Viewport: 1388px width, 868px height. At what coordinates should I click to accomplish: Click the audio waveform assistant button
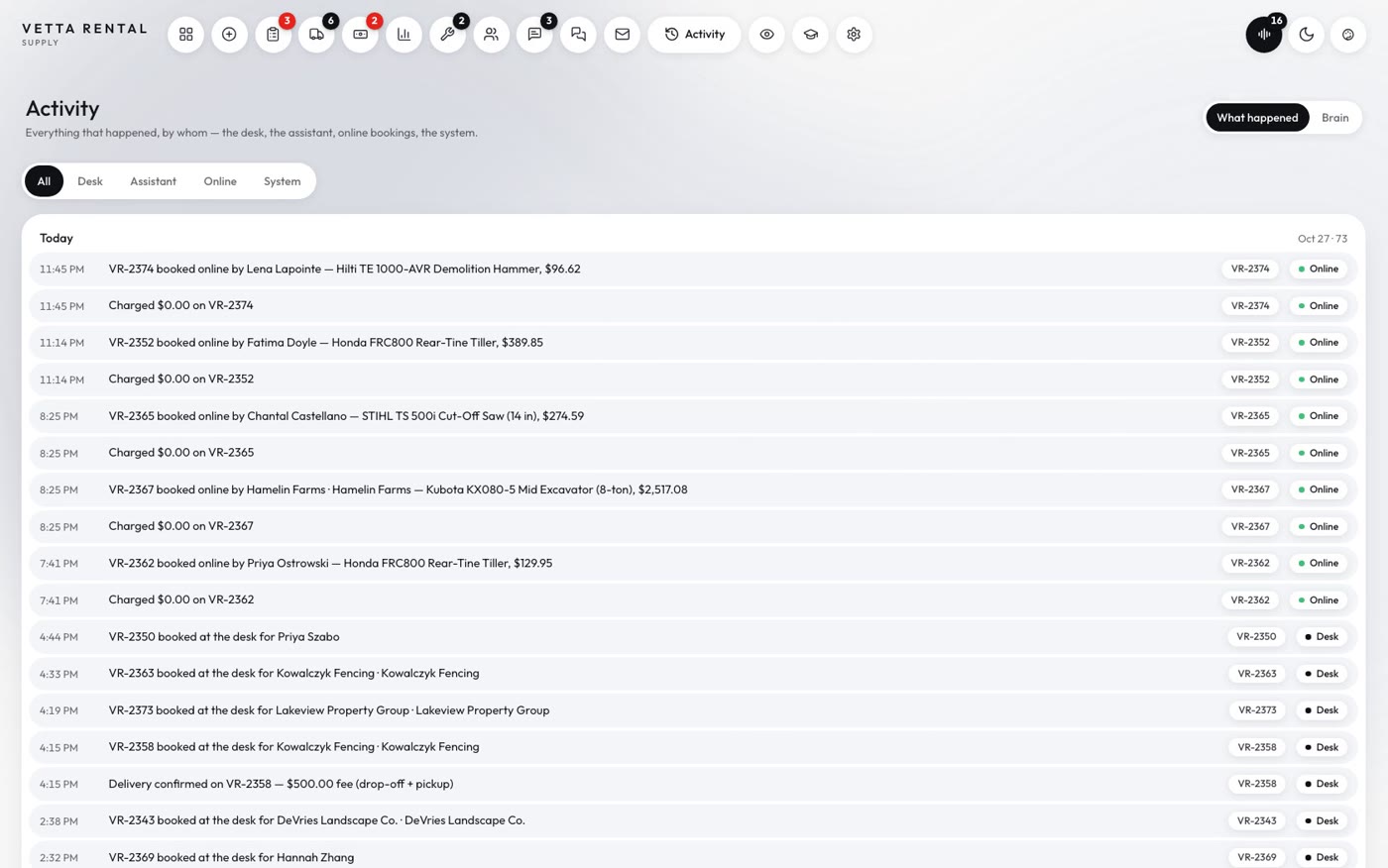1264,35
